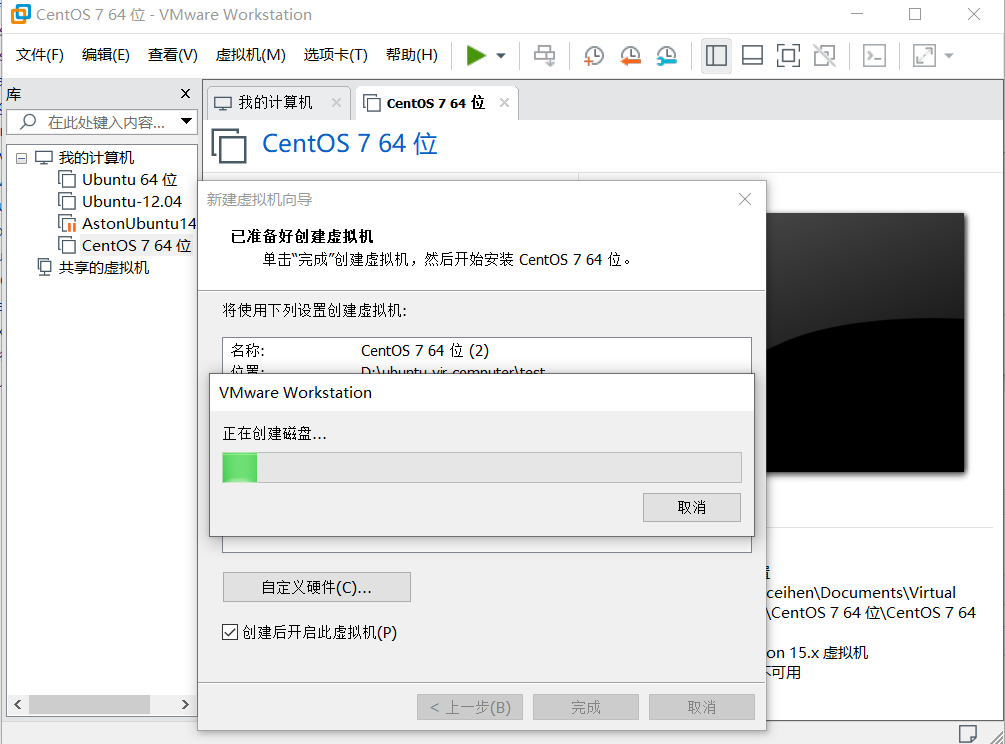1005x744 pixels.
Task: Click the status bar message icon
Action: click(x=967, y=733)
